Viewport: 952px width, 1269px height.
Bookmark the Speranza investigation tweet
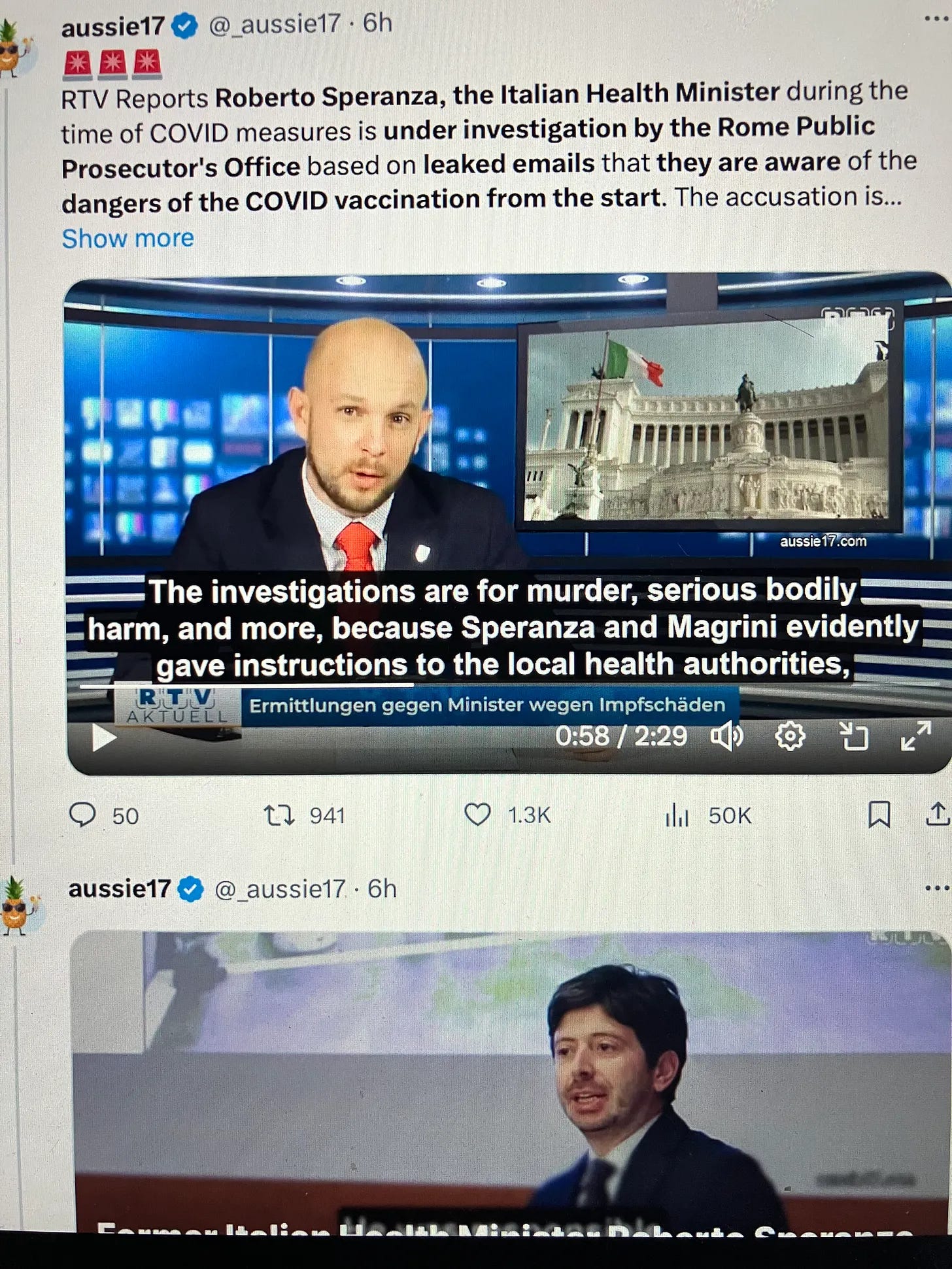[x=879, y=814]
